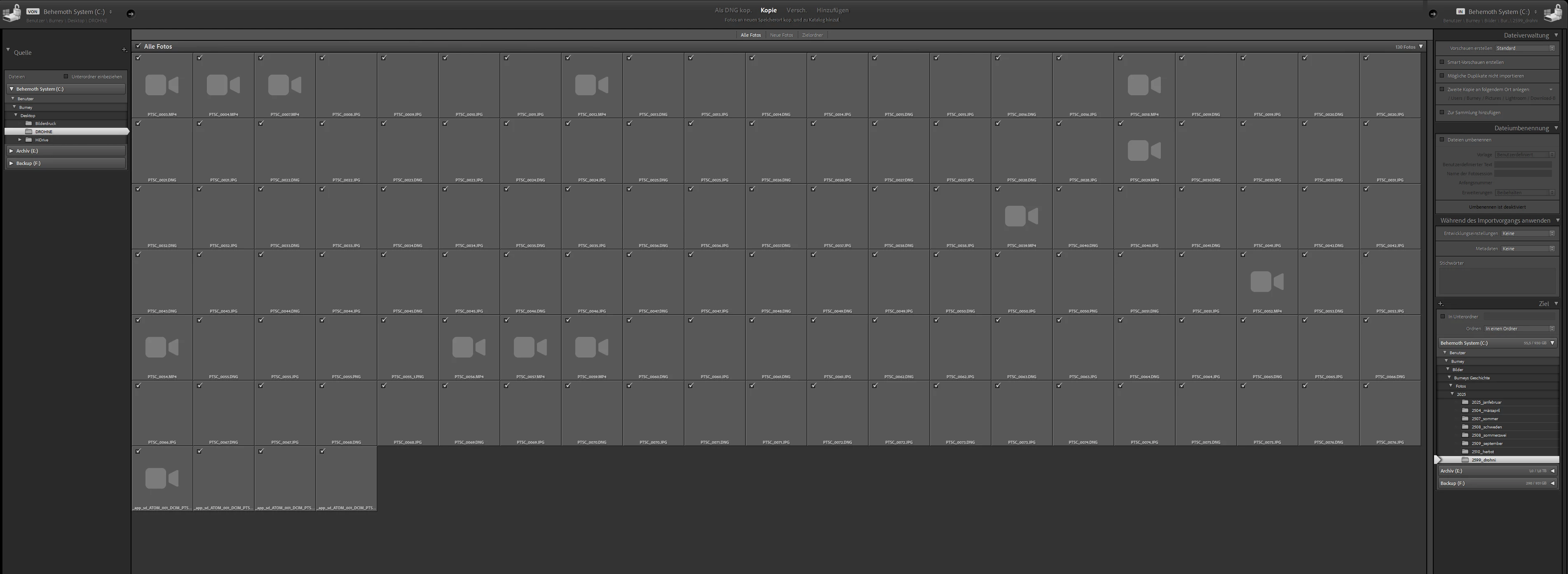
Task: Enable Unterordner einbeziehen checkbox
Action: (66, 77)
